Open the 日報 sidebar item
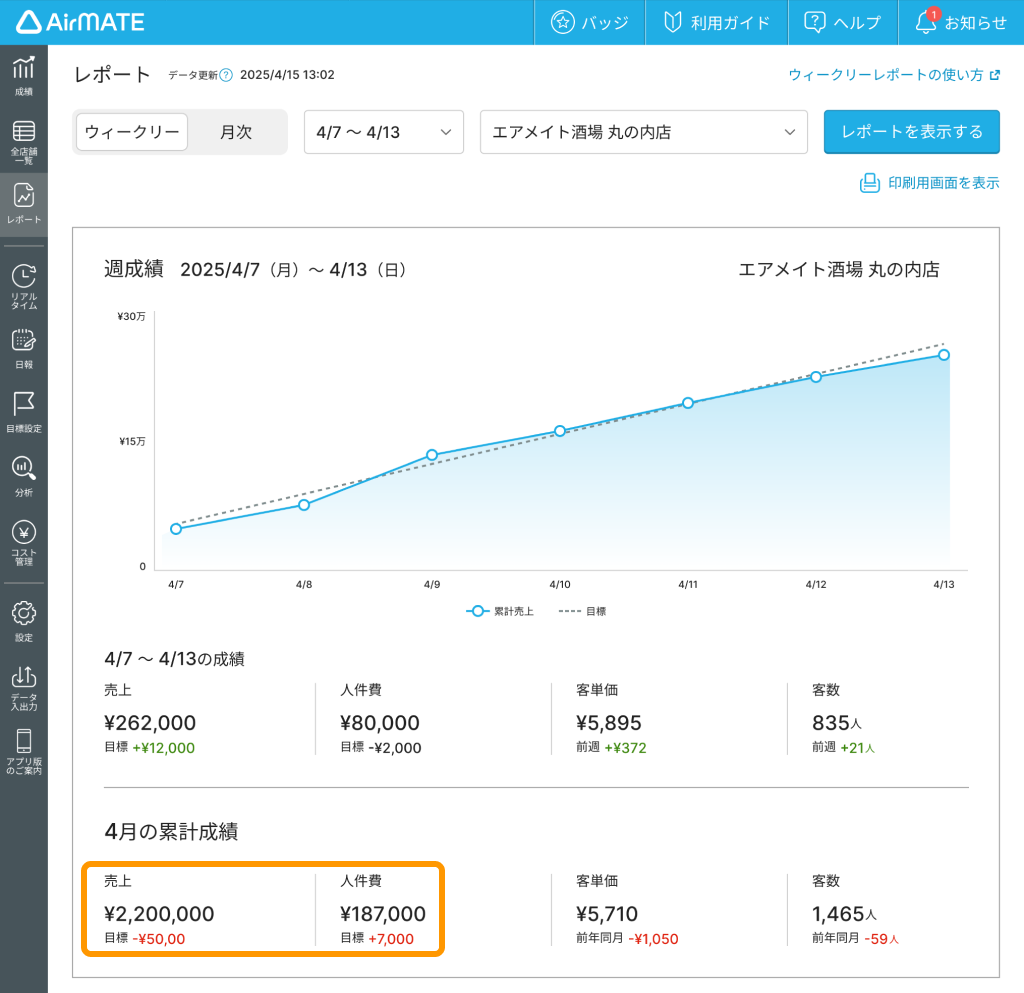1024x993 pixels. point(24,349)
